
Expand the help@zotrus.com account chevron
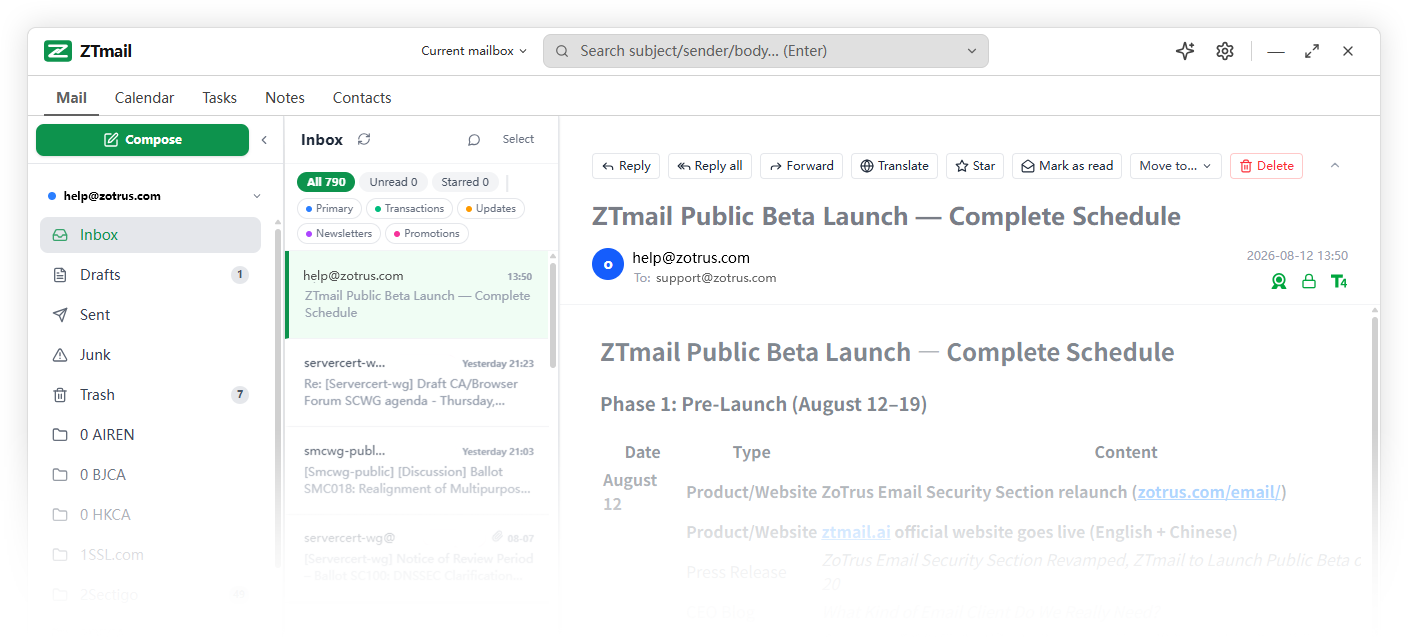tap(257, 196)
